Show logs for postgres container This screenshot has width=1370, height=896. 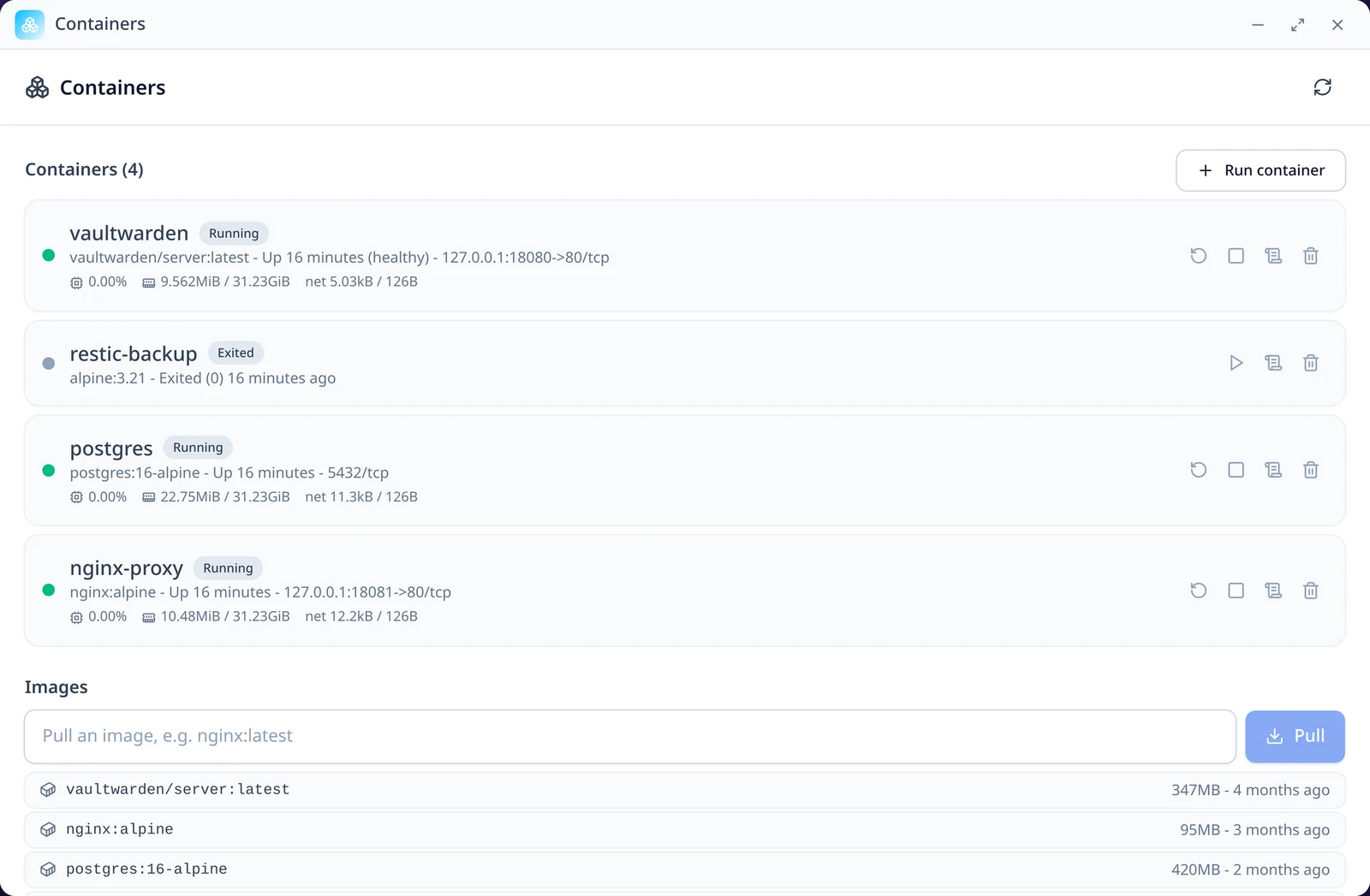tap(1273, 470)
